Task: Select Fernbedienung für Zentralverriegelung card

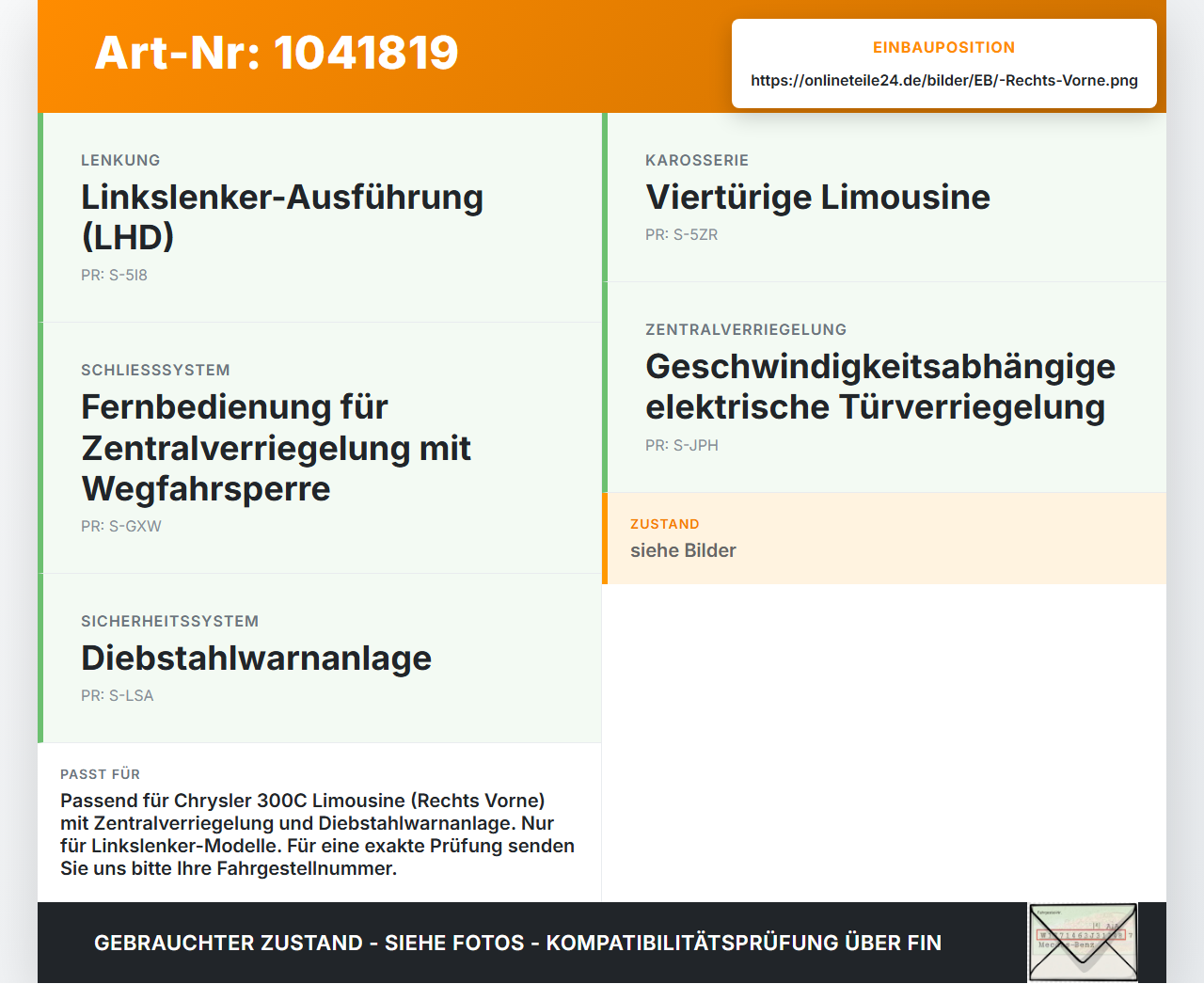Action: coord(320,448)
